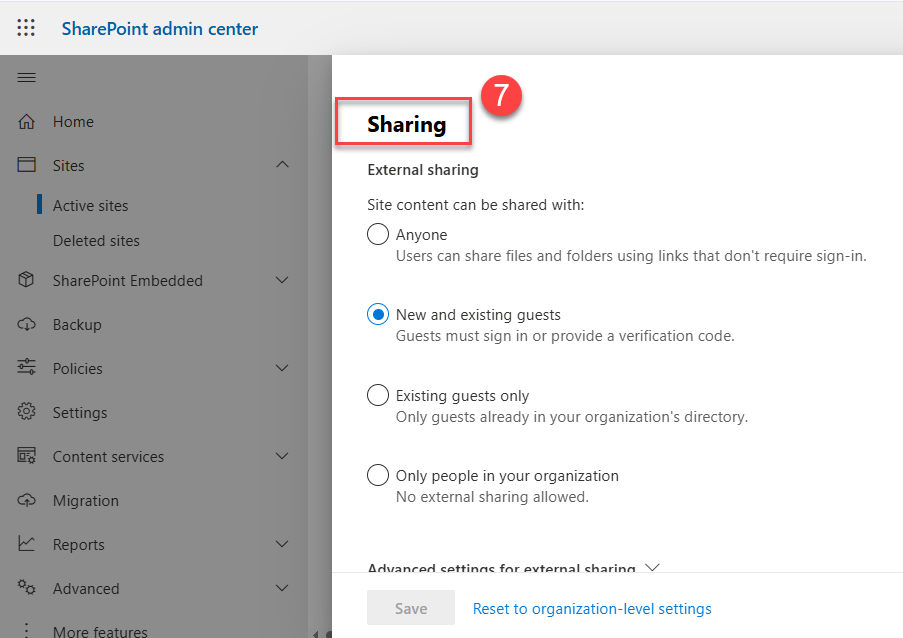Click Reset to organization-level settings link
This screenshot has width=903, height=638.
pos(592,609)
